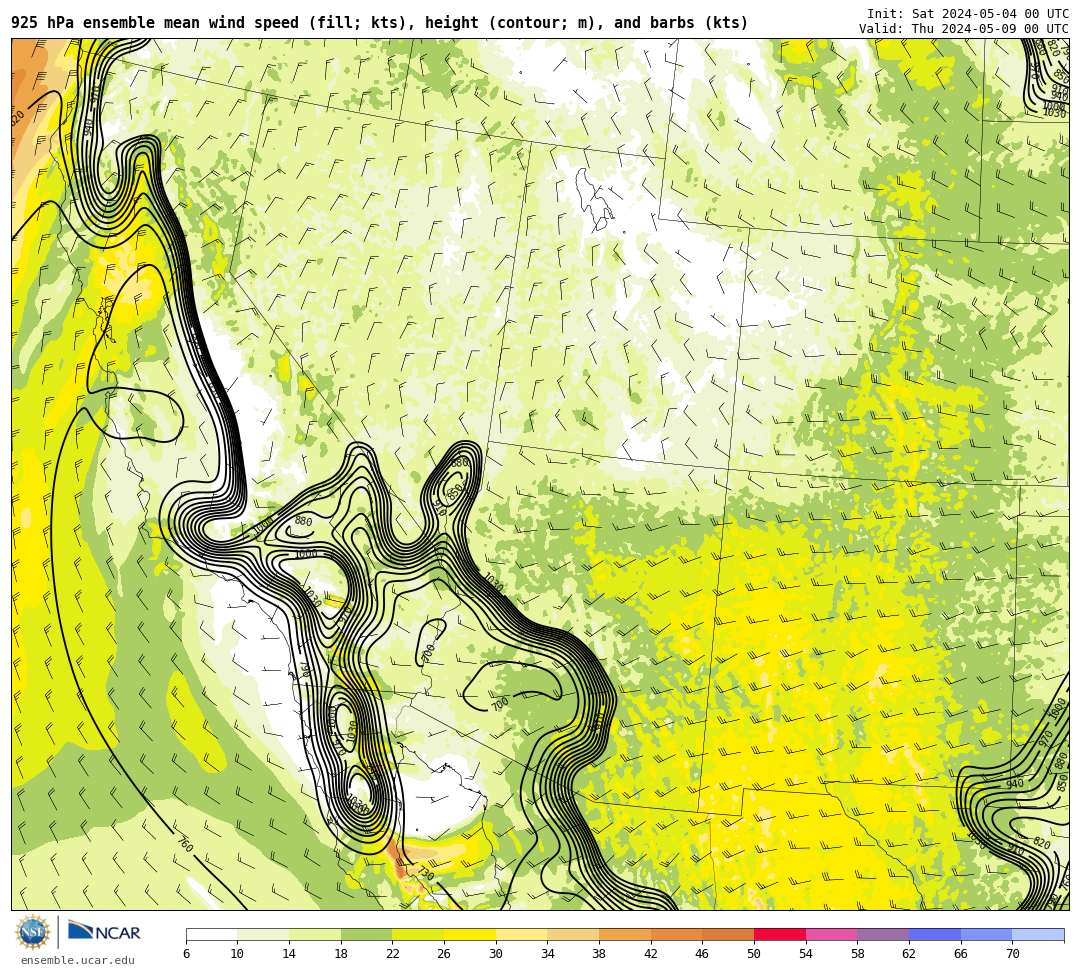
Task: Pick the periwinkle 66–70 kts swatch
Action: (986, 934)
